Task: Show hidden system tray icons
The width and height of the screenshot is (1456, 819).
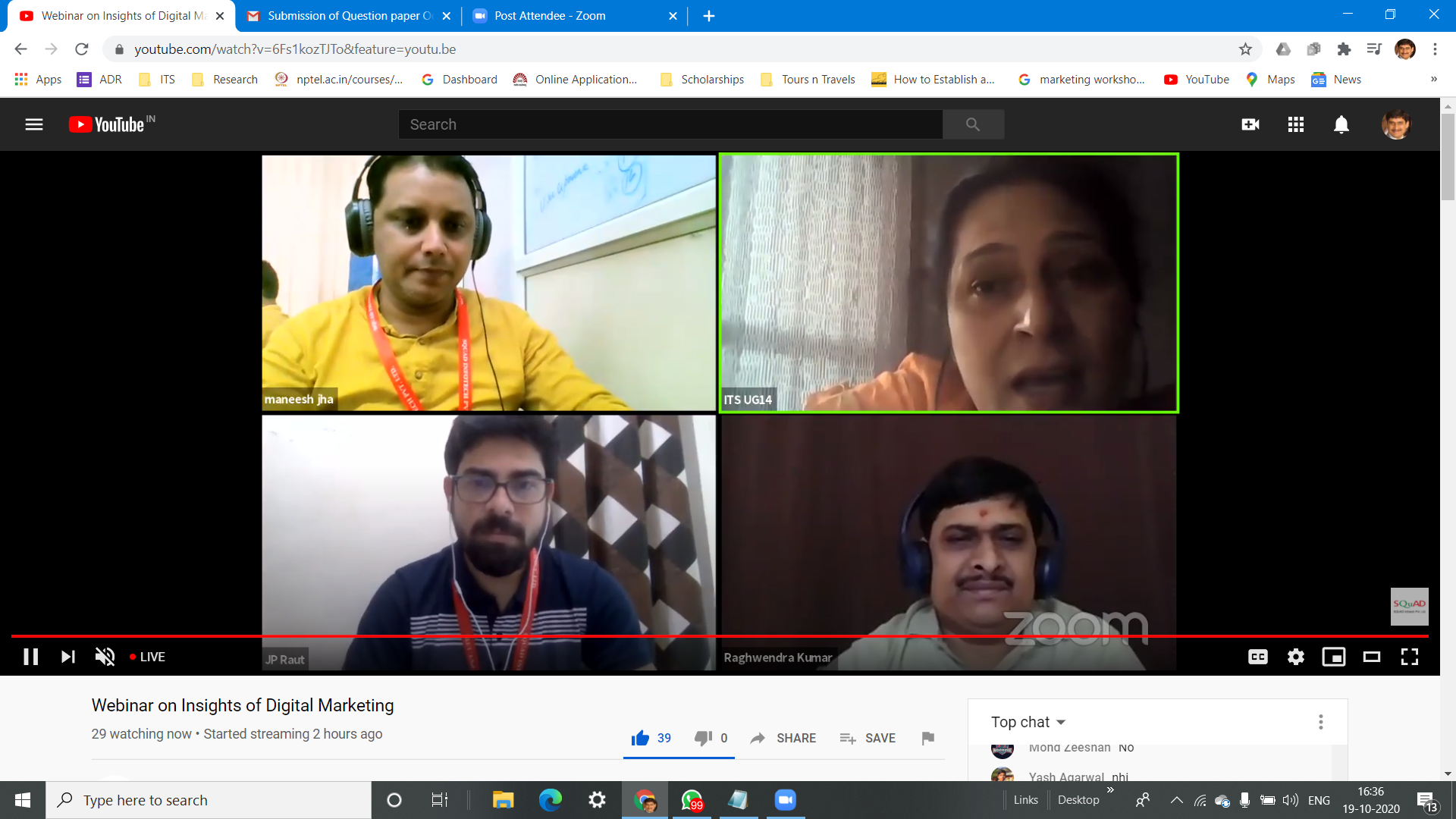Action: [x=1176, y=800]
